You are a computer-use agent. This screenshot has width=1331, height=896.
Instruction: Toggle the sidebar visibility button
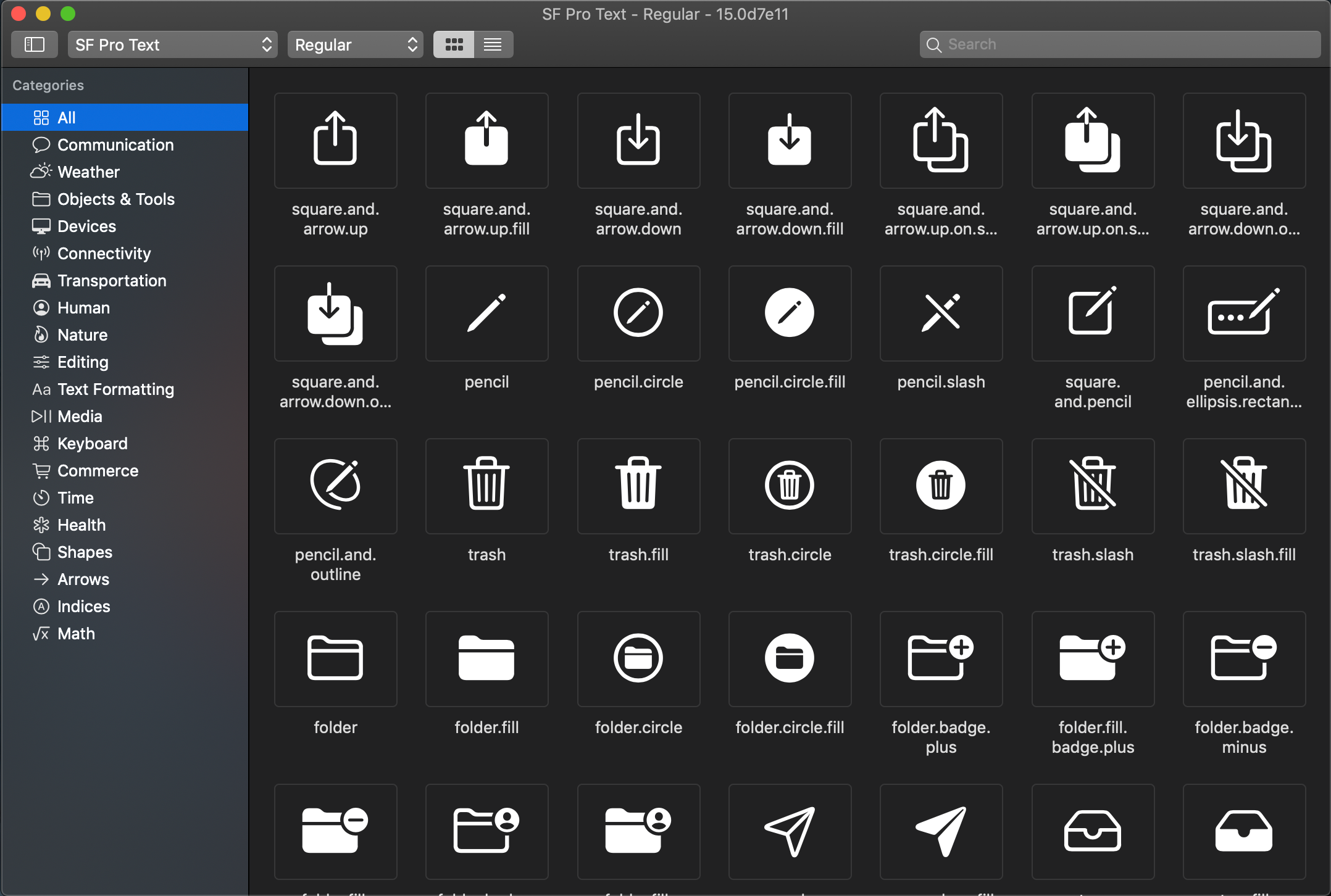pyautogui.click(x=35, y=44)
